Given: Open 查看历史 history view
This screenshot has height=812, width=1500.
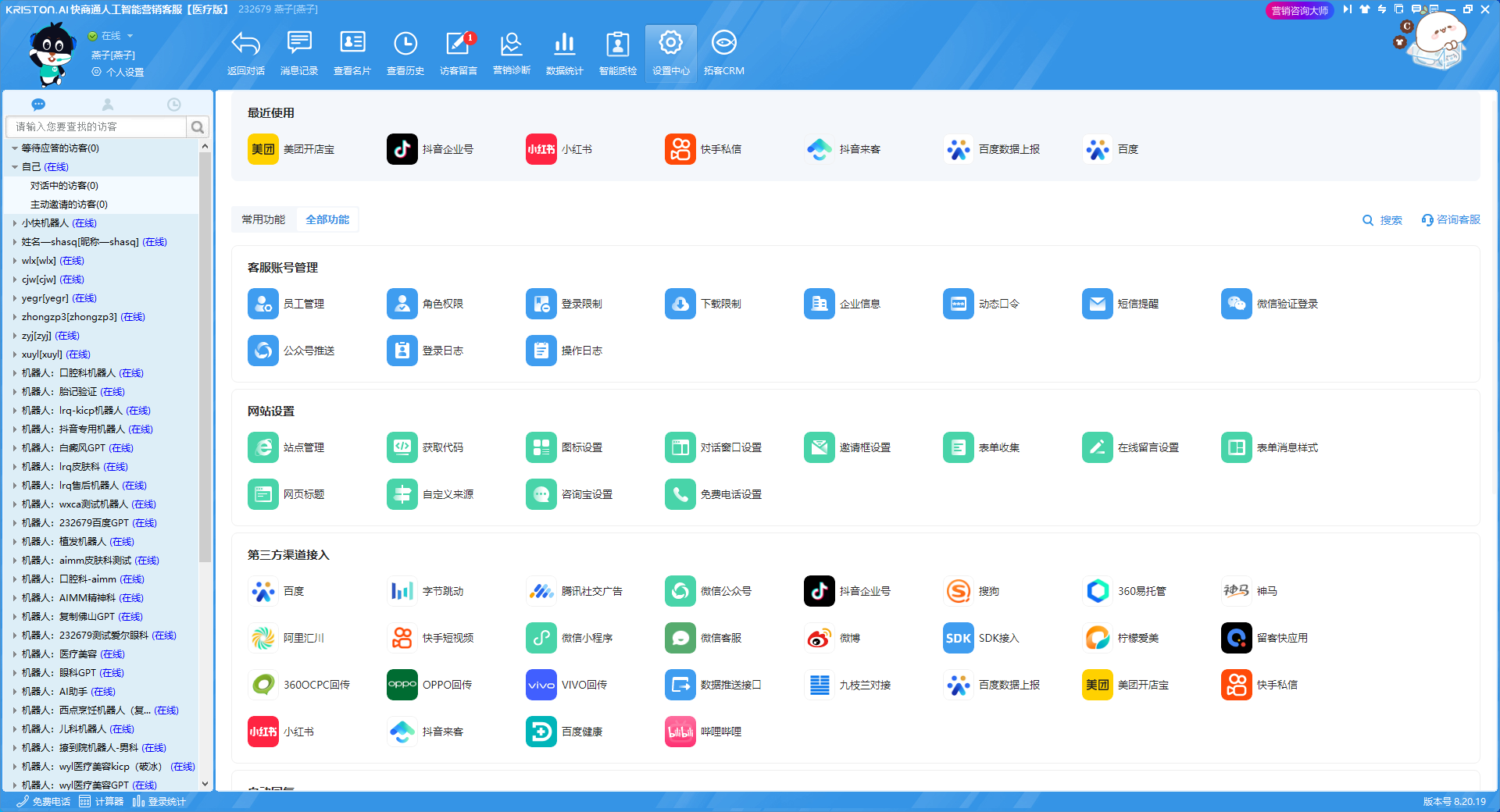Looking at the screenshot, I should 405,53.
